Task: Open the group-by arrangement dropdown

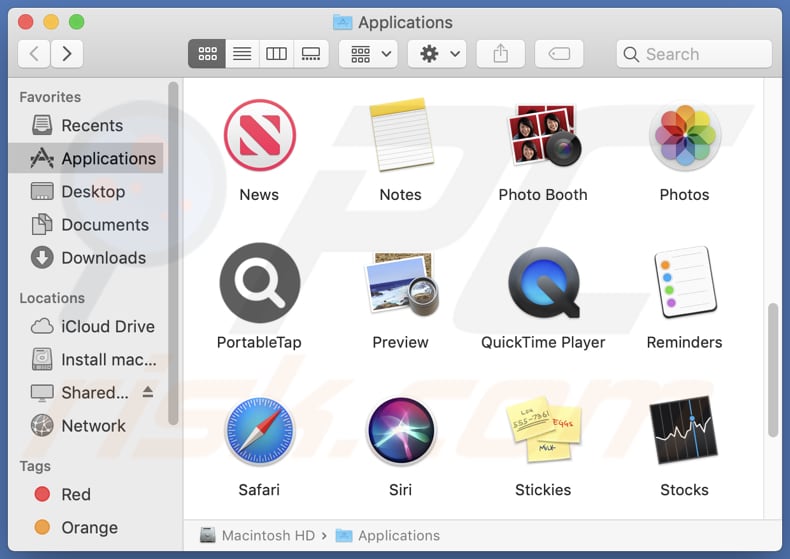Action: (x=368, y=53)
